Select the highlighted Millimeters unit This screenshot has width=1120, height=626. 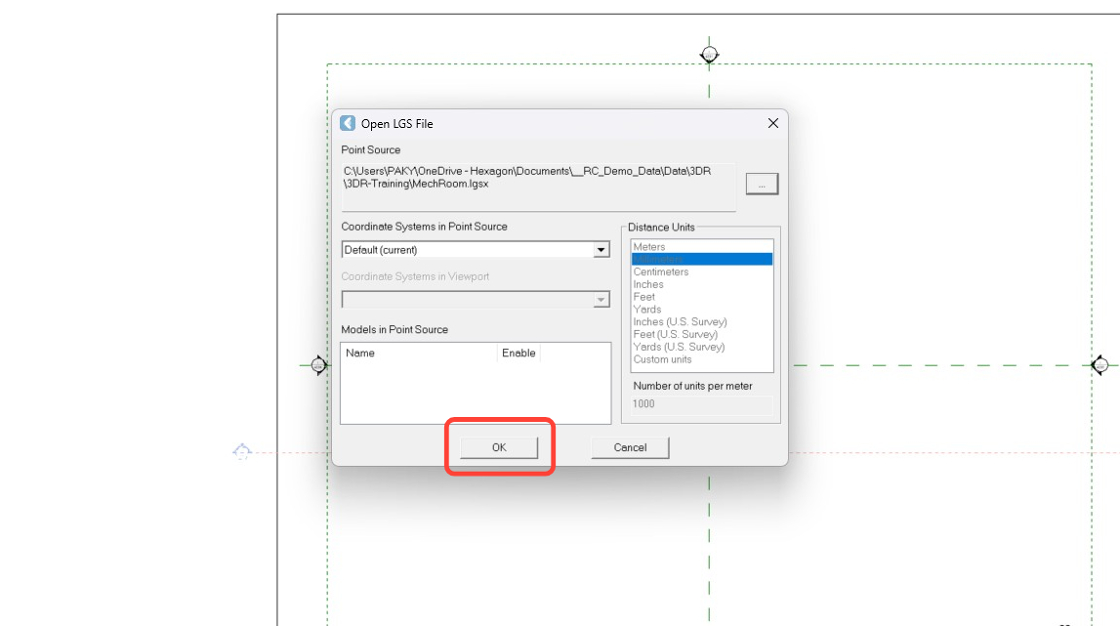pyautogui.click(x=701, y=259)
